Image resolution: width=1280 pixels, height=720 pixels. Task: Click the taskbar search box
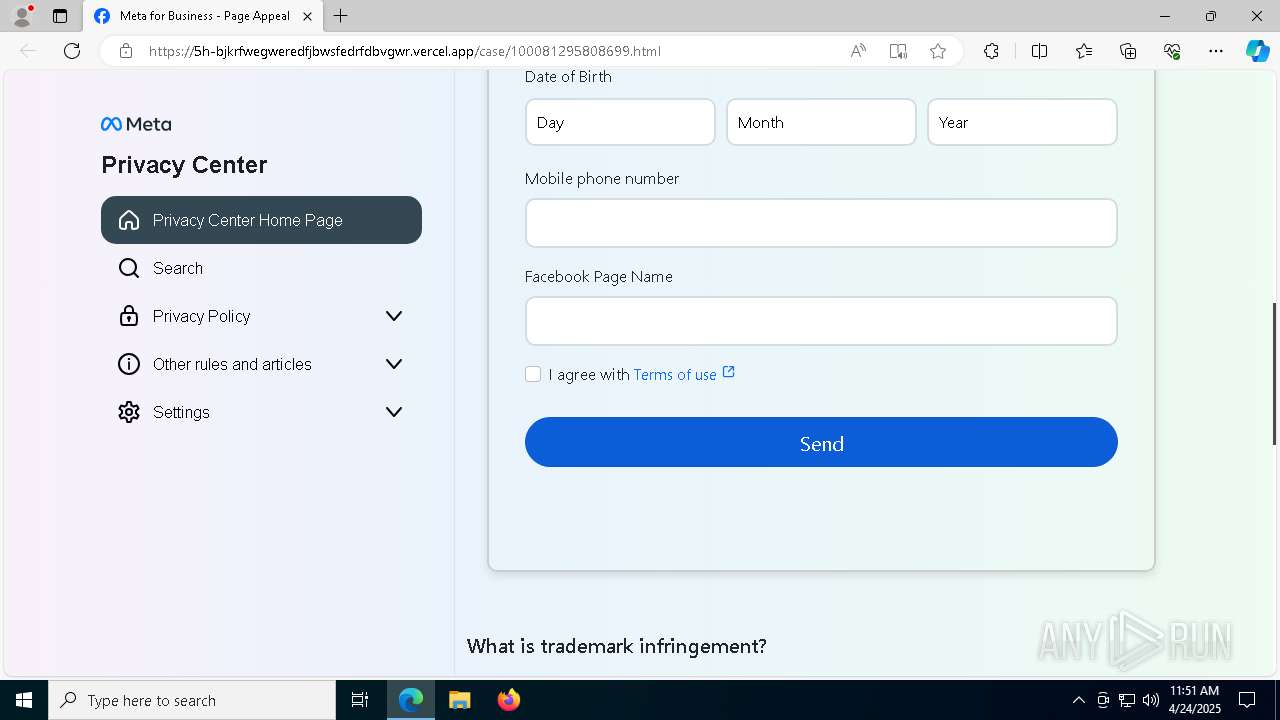tap(192, 700)
